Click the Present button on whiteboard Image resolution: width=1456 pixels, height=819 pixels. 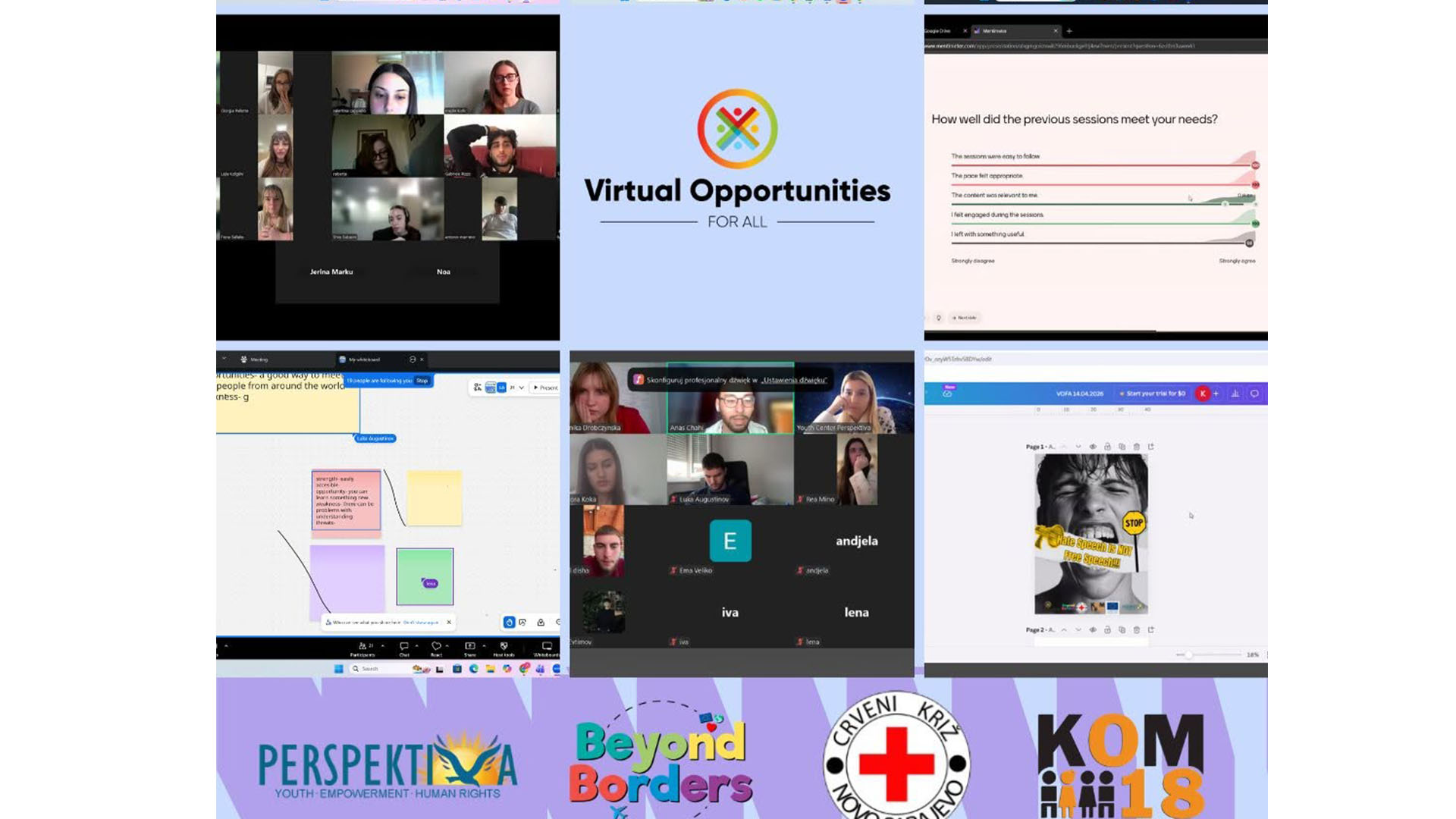pos(545,388)
